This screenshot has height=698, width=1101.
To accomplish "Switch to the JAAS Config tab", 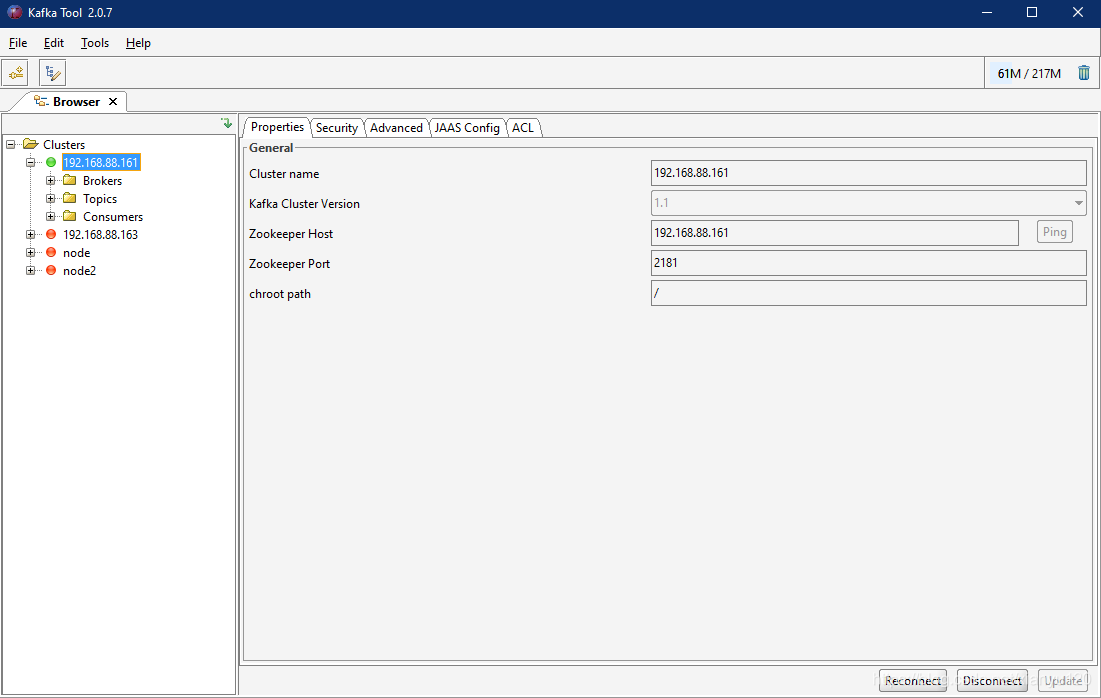I will pos(467,128).
